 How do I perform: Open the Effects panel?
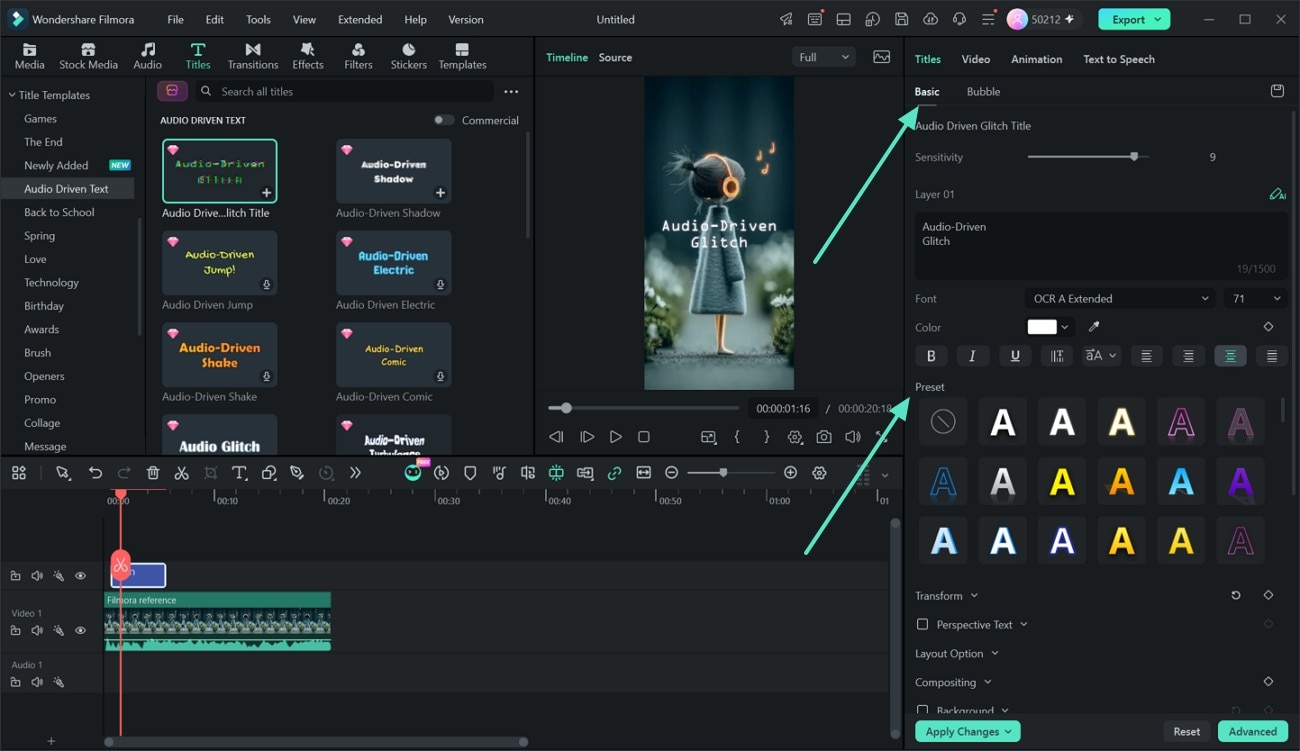coord(308,56)
